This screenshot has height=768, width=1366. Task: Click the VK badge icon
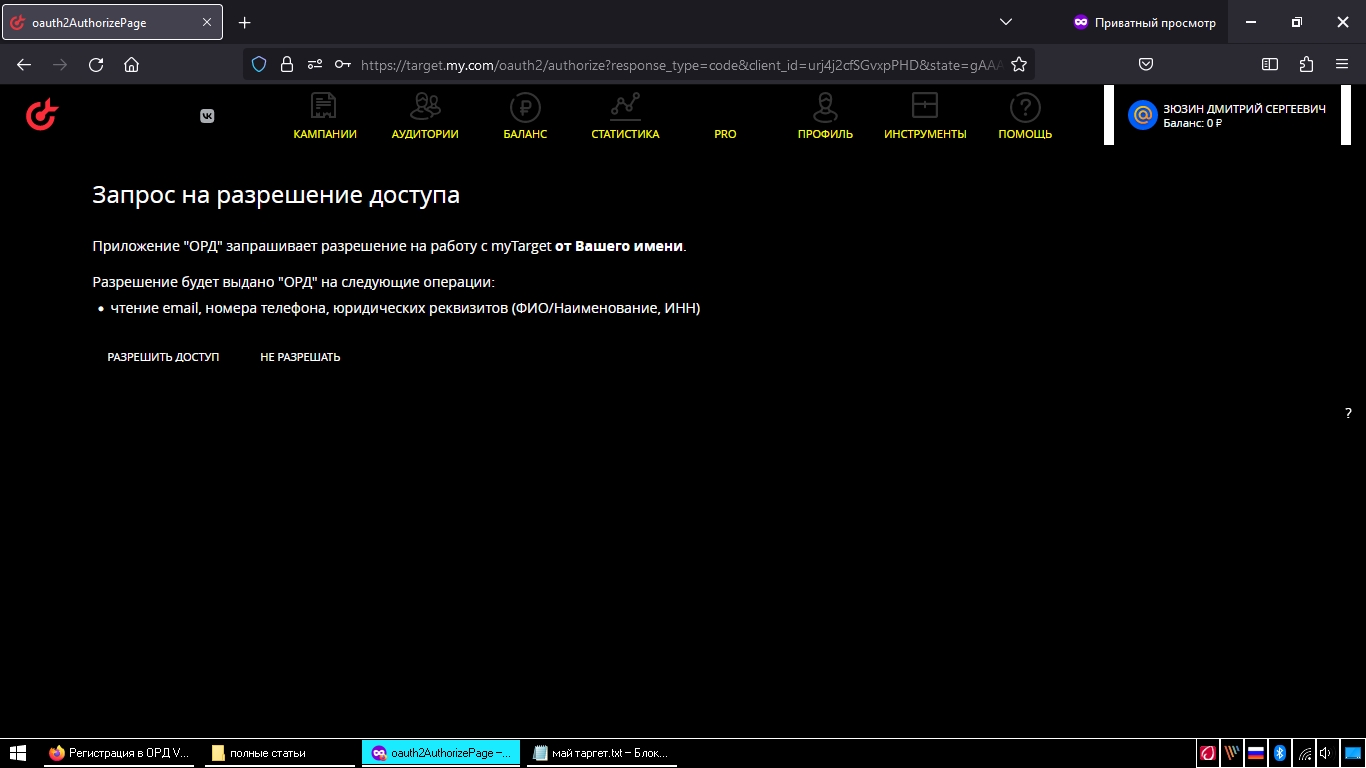click(207, 116)
